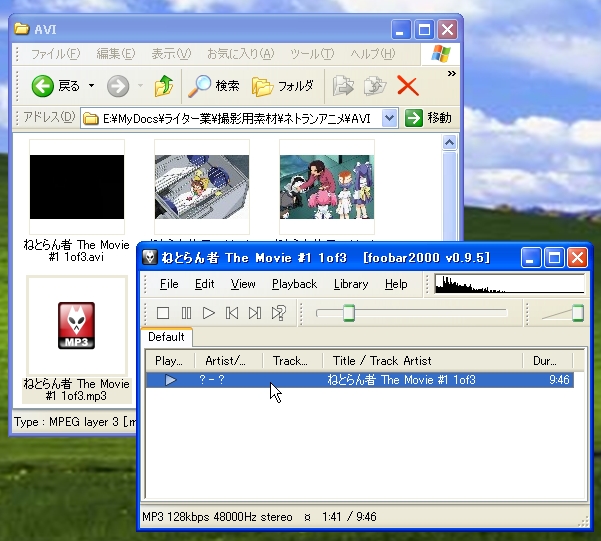
Task: Click the volume slider thumb in foobar2000
Action: pyautogui.click(x=578, y=313)
